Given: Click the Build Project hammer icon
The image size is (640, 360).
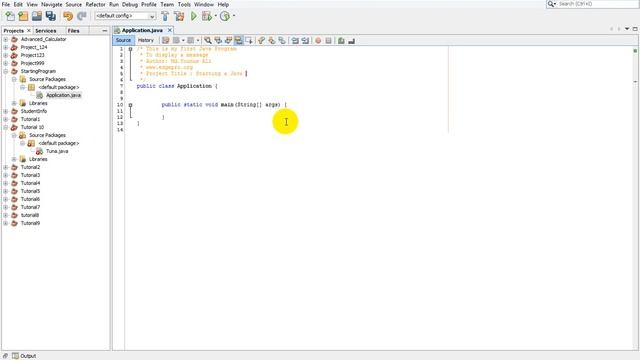Looking at the screenshot, I should (x=165, y=16).
